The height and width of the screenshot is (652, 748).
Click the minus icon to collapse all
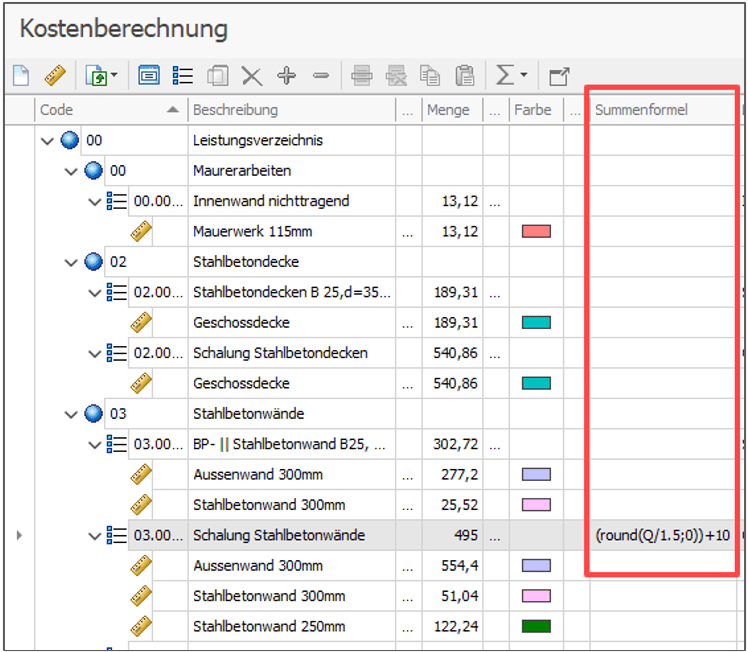click(320, 75)
